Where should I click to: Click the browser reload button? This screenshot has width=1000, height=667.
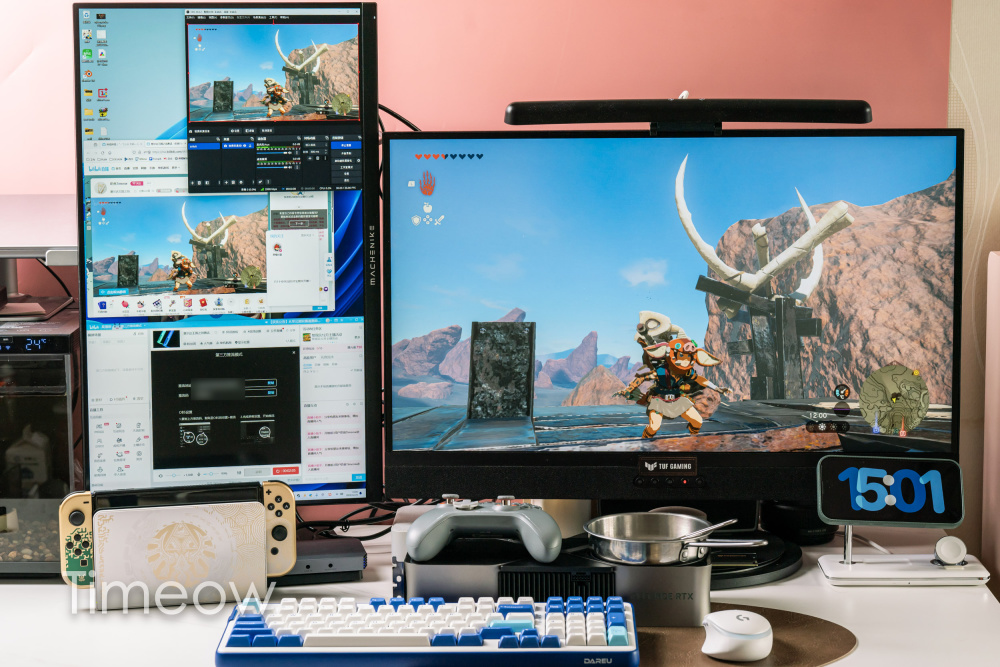(x=103, y=153)
